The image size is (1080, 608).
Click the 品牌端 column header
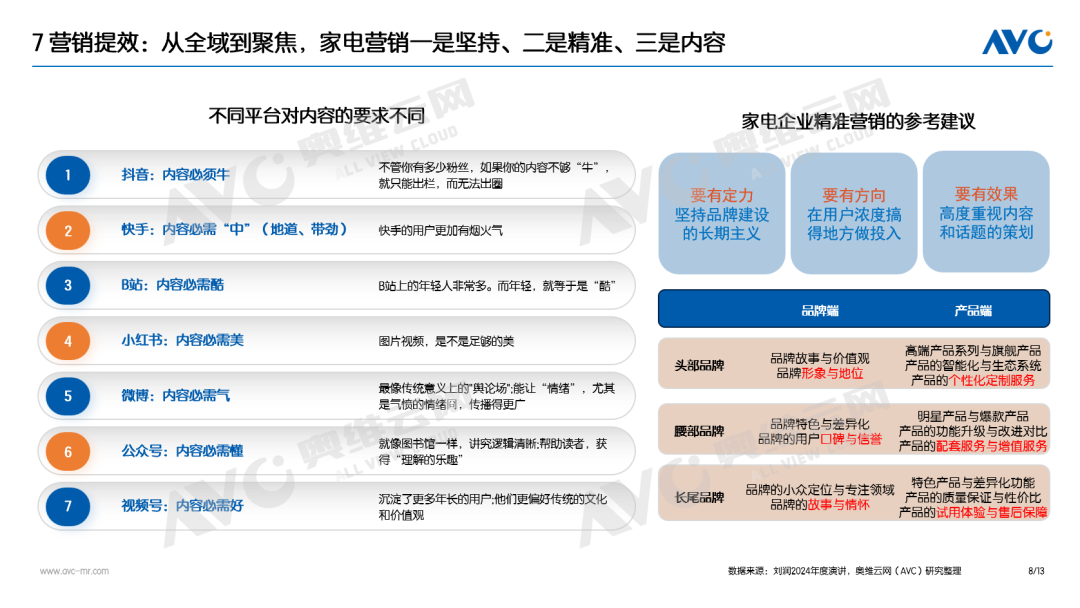pyautogui.click(x=820, y=310)
